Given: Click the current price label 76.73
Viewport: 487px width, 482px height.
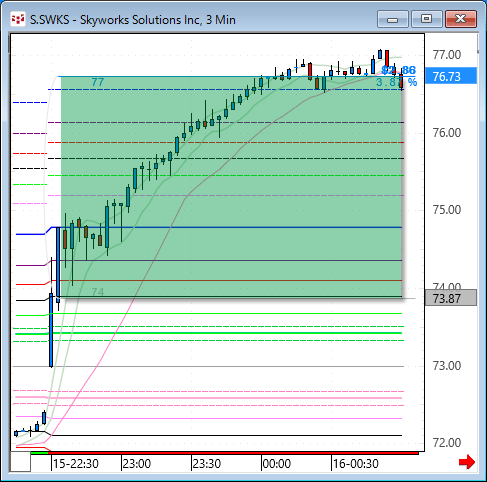Looking at the screenshot, I should [x=451, y=76].
